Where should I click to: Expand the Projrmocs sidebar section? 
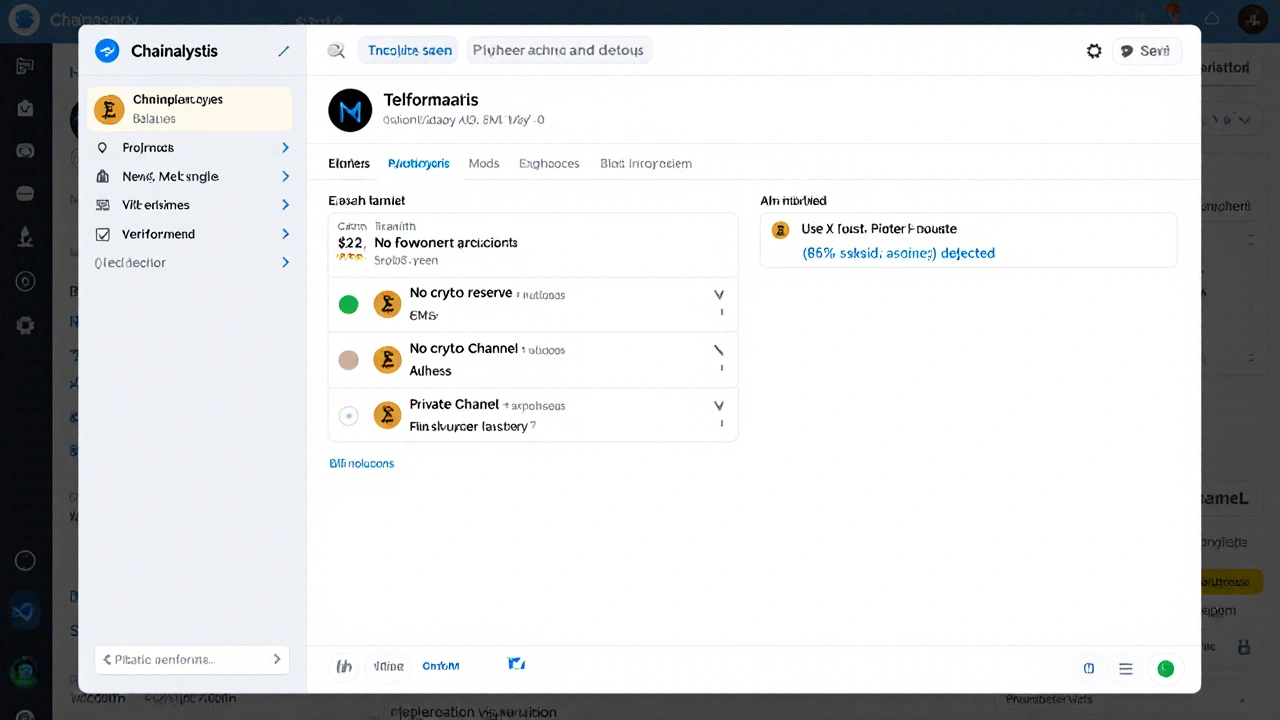pyautogui.click(x=285, y=147)
